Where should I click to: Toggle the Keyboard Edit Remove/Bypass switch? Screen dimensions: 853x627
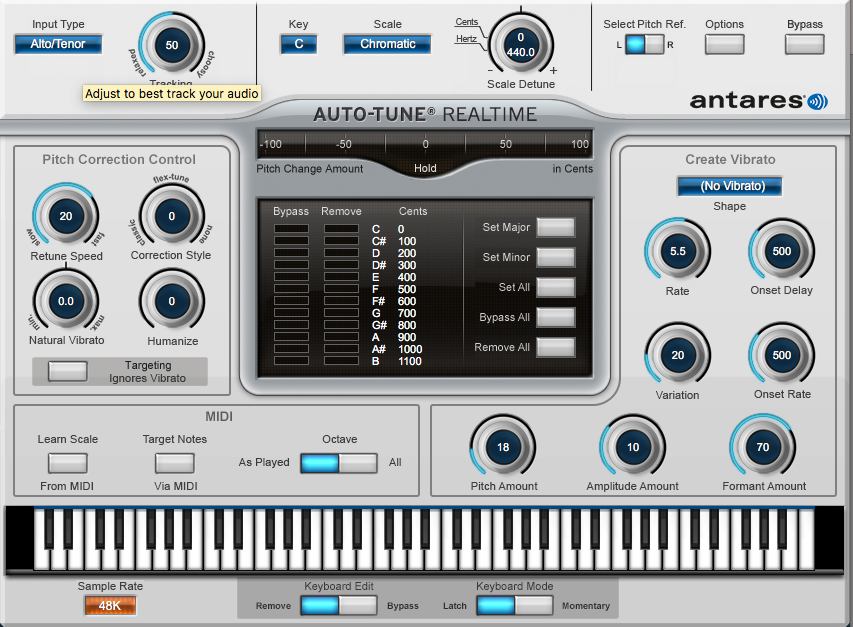(x=339, y=605)
